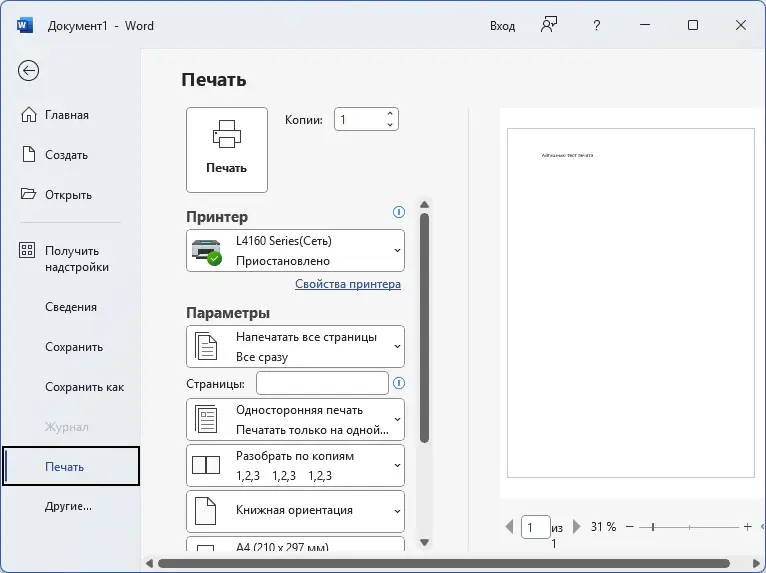Viewport: 766px width, 573px height.
Task: Click the Страницы input field
Action: click(322, 383)
